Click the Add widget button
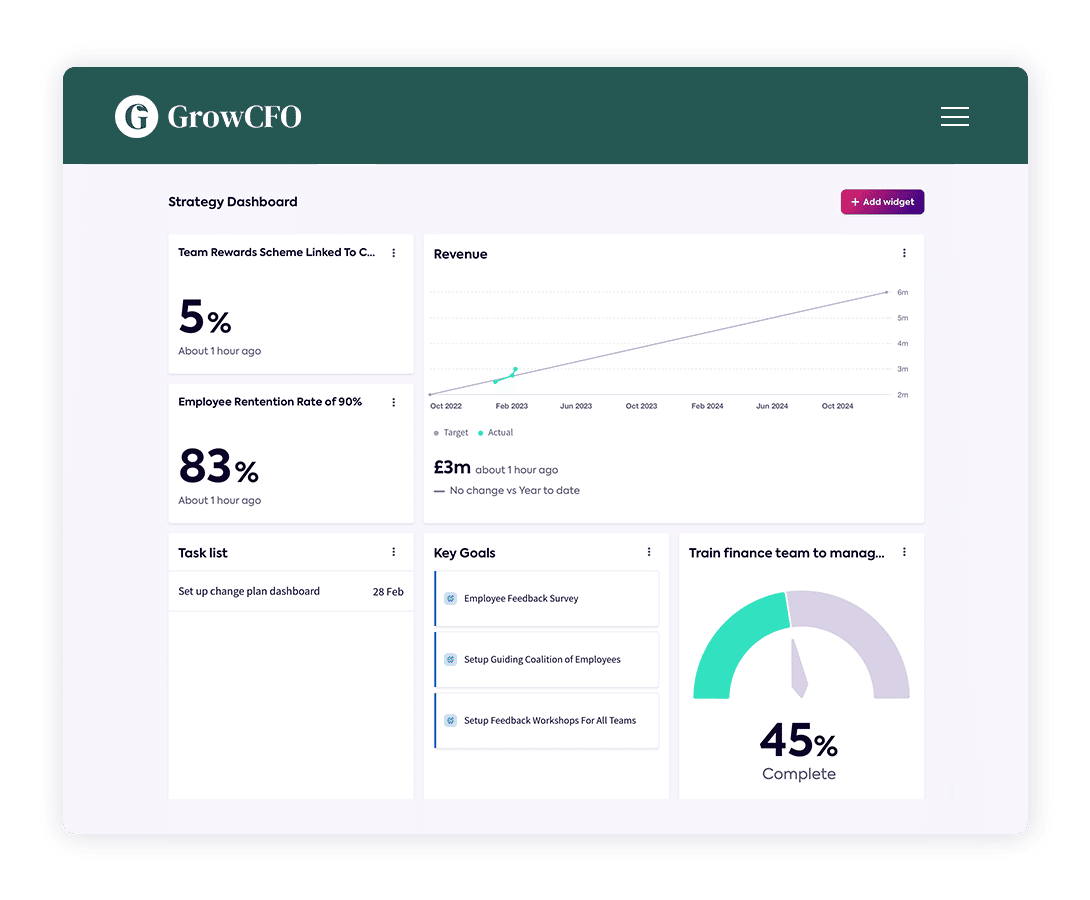Viewport: 1090px width, 900px height. [882, 202]
